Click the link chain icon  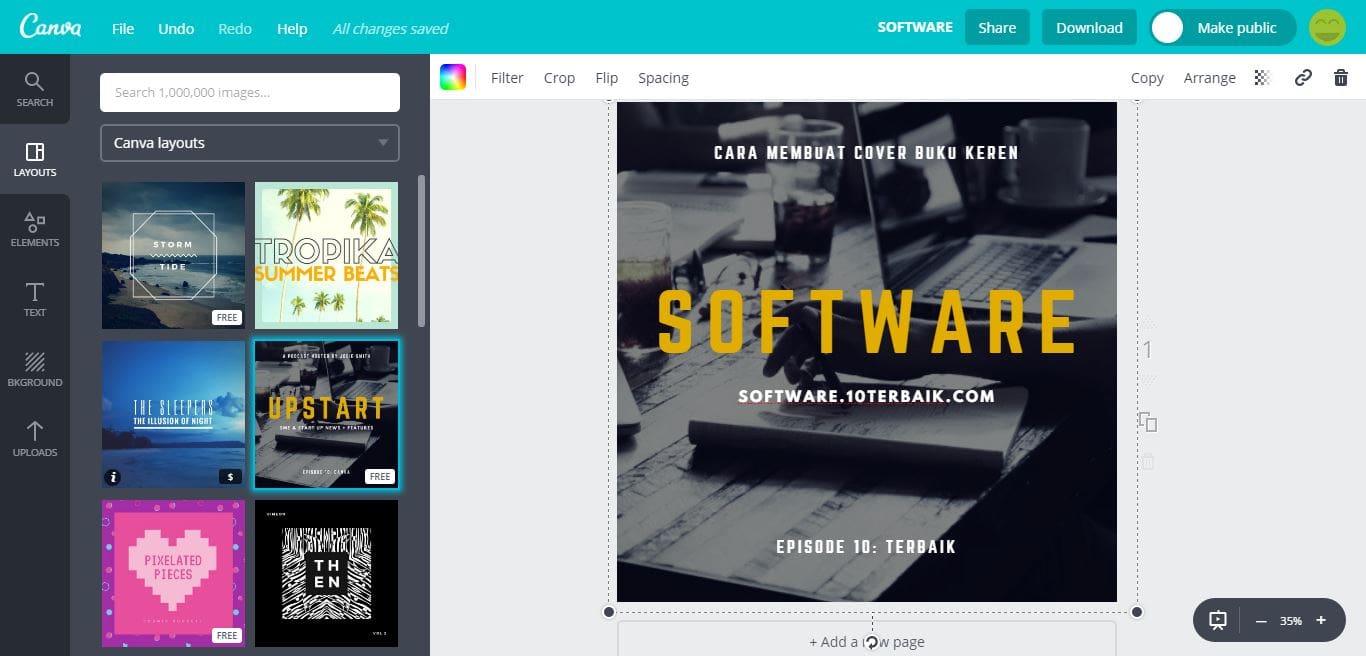point(1303,78)
